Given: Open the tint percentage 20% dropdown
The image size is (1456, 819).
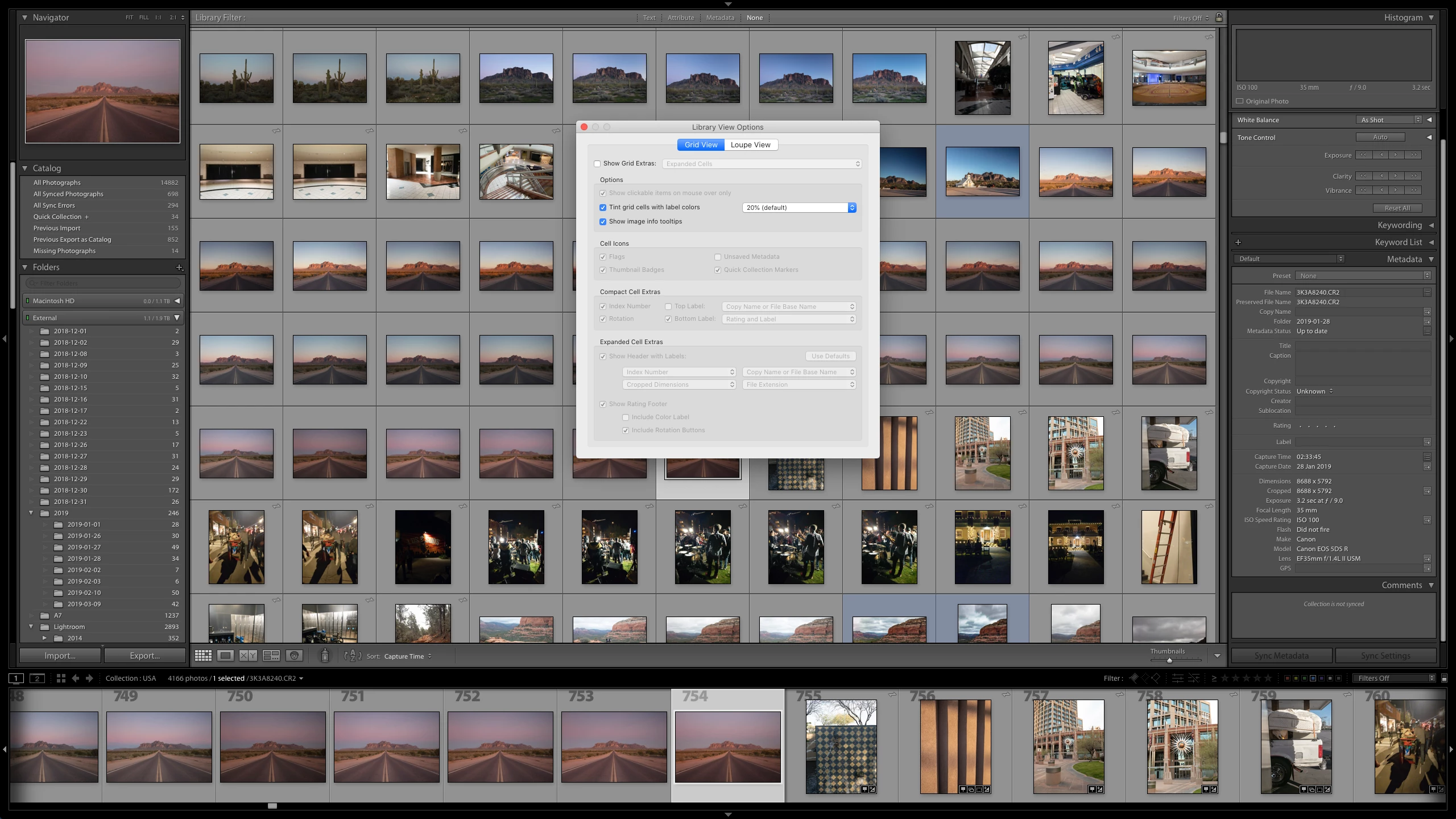Looking at the screenshot, I should pyautogui.click(x=799, y=208).
